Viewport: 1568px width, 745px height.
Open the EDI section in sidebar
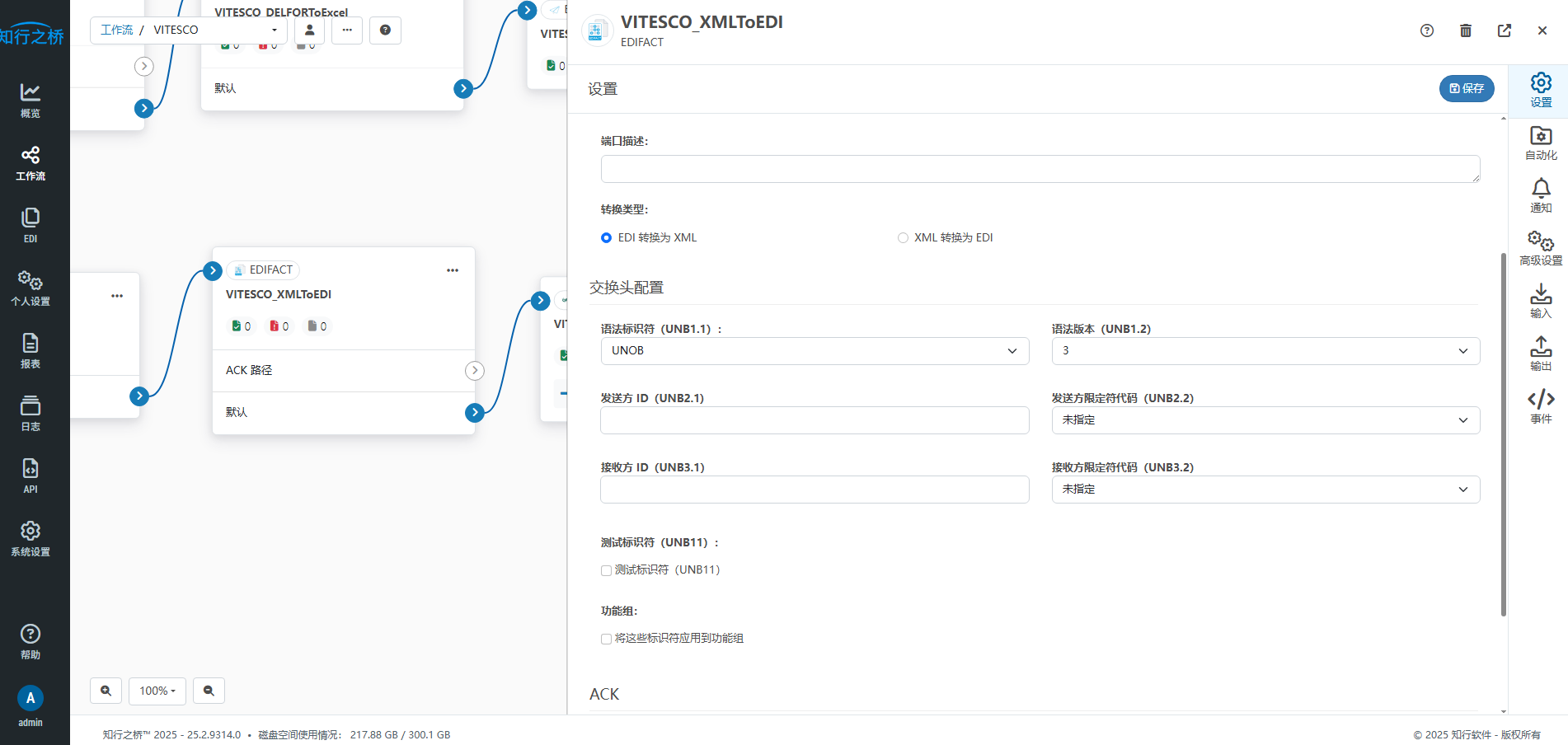coord(31,225)
